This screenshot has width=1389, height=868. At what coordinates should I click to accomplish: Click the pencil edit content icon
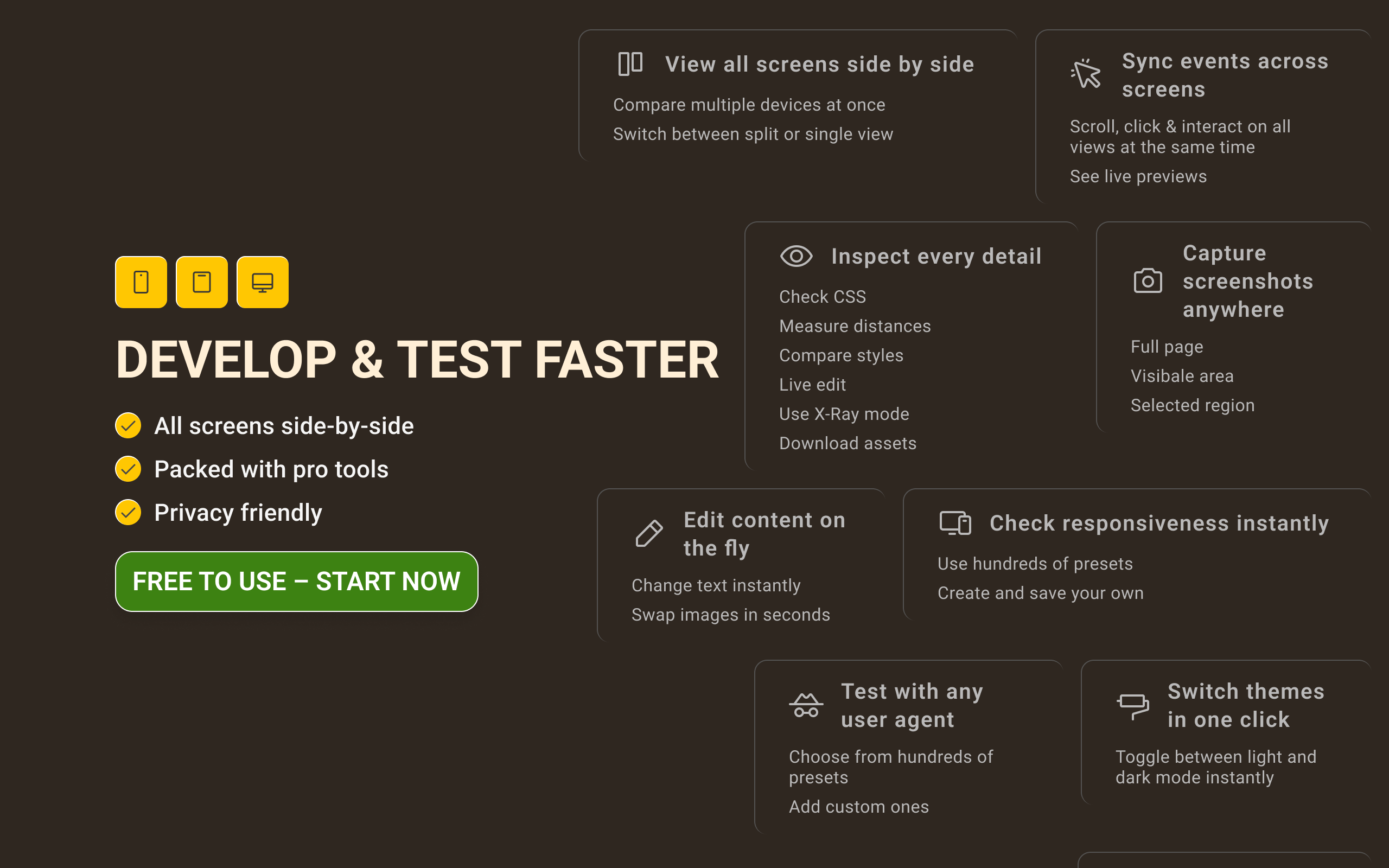point(648,533)
